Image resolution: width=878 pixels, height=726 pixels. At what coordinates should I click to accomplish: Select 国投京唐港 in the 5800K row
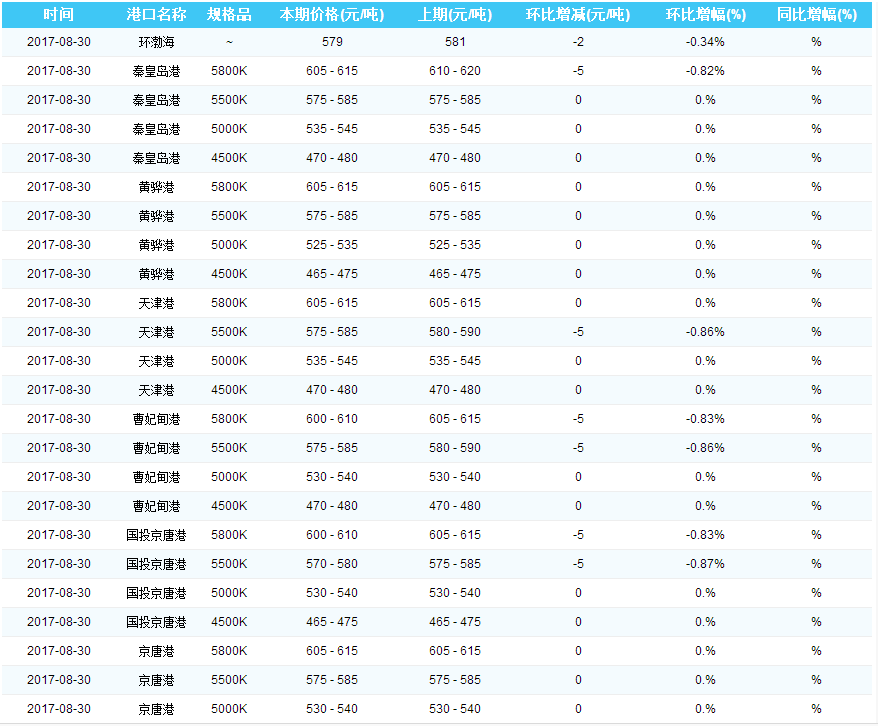tap(156, 535)
